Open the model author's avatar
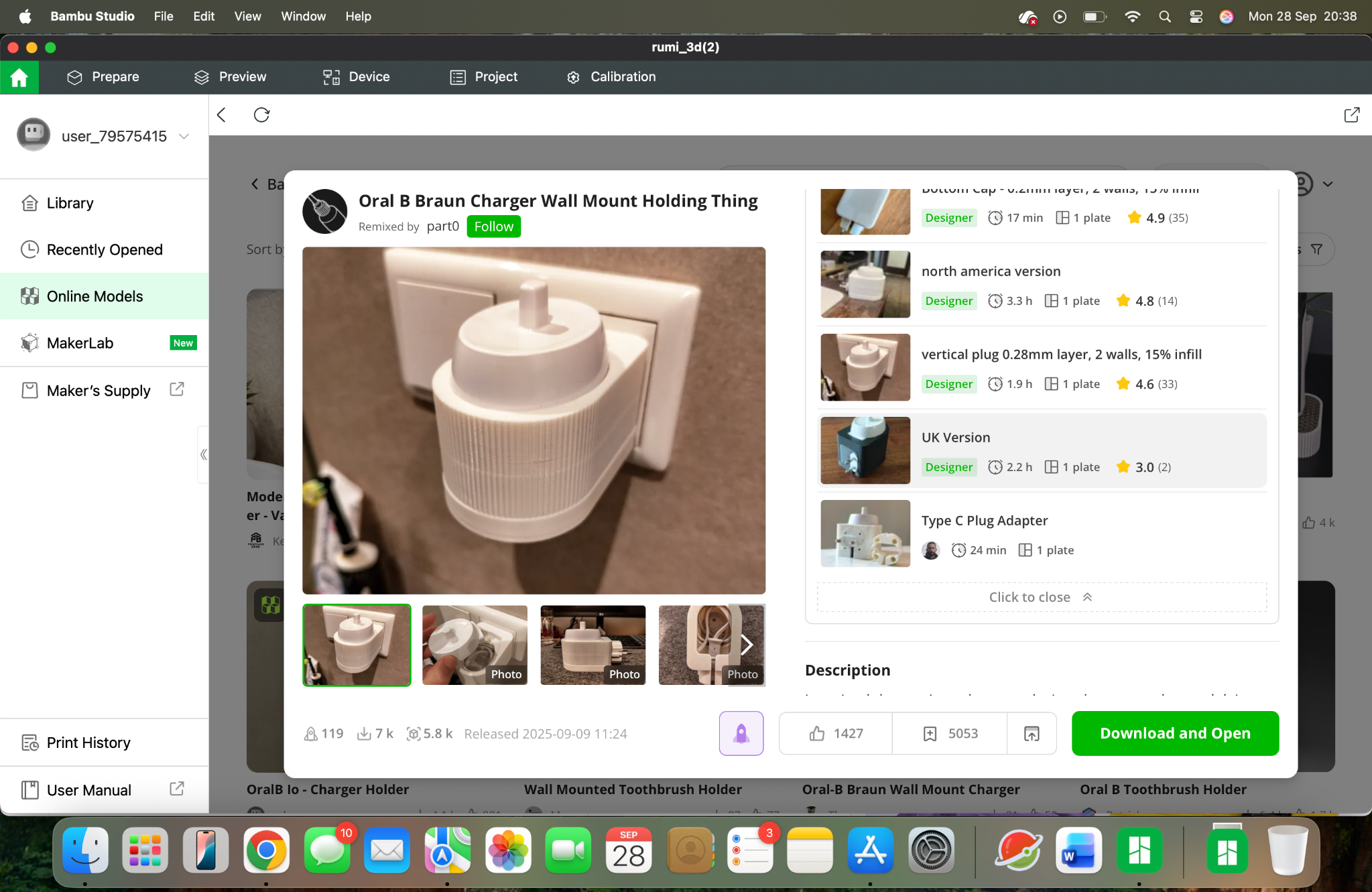The image size is (1372, 892). click(325, 211)
